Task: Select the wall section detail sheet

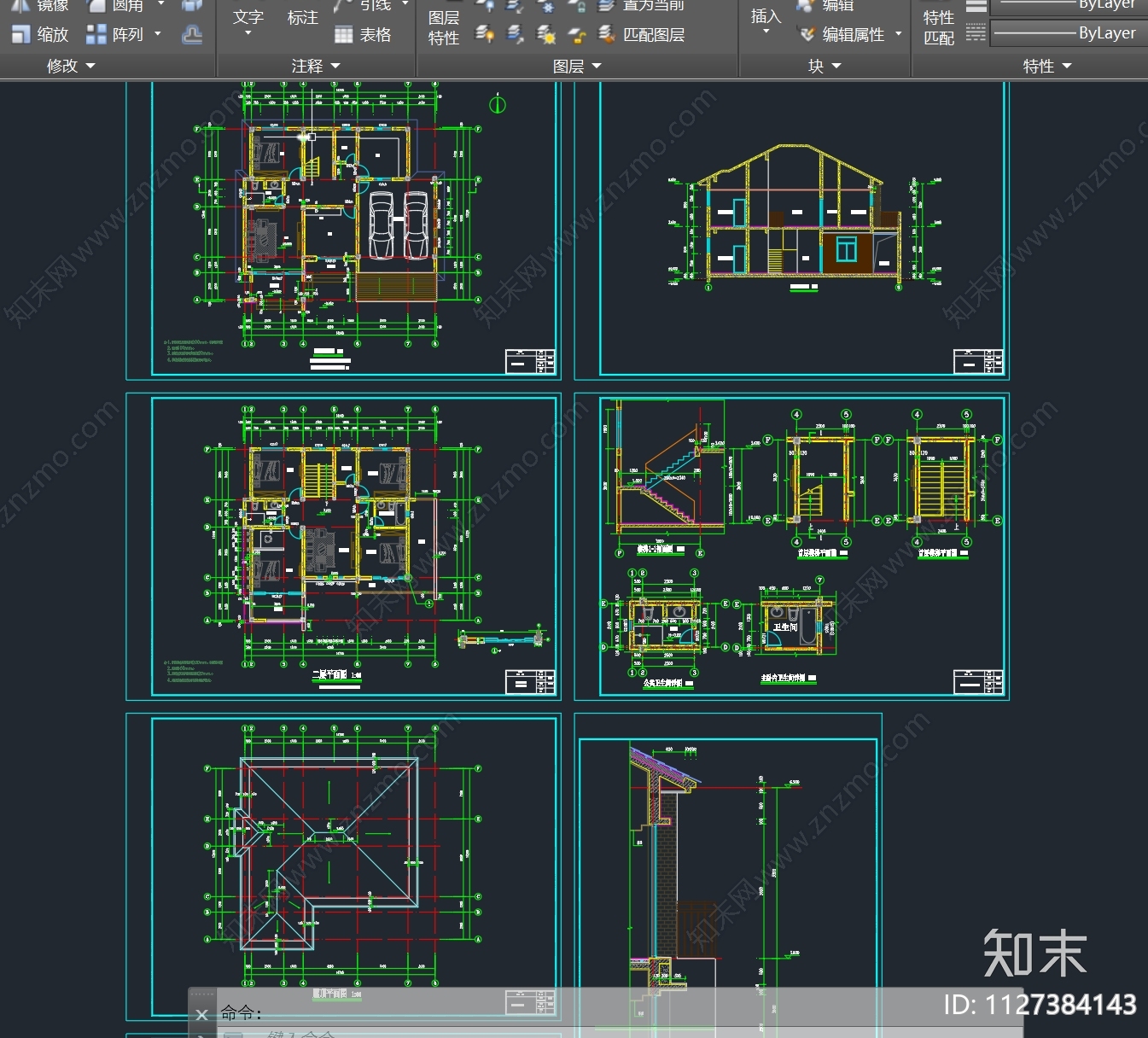Action: (728, 875)
